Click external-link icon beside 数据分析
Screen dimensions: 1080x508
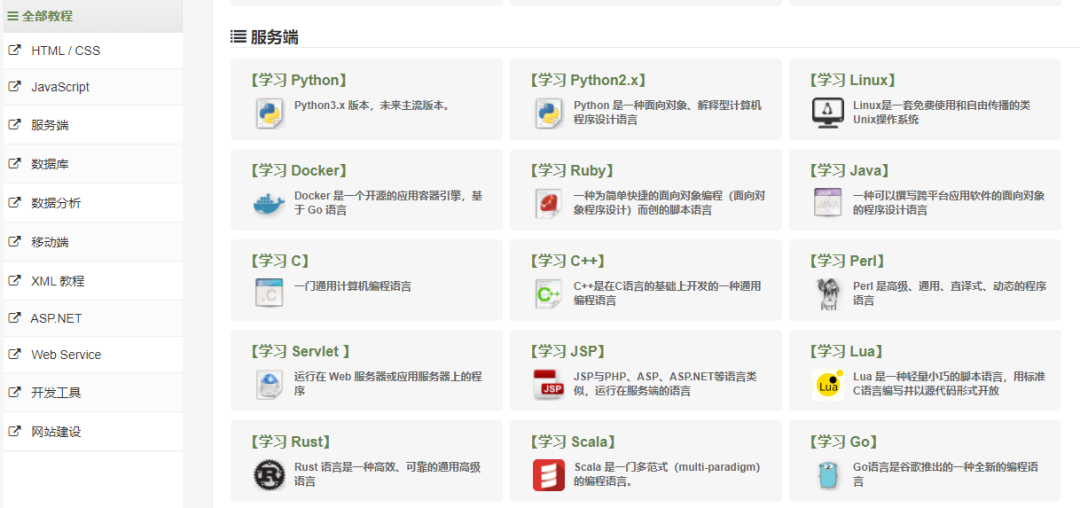pos(14,202)
